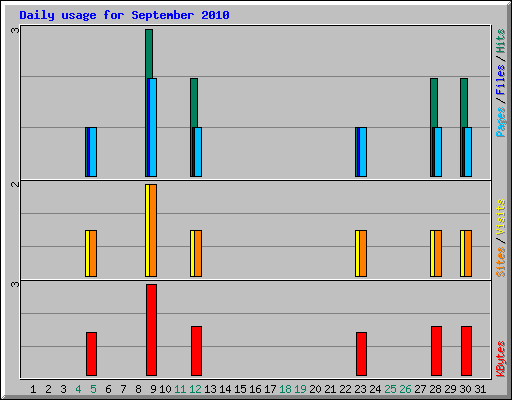Click the green weekend day label '19'

click(x=300, y=389)
